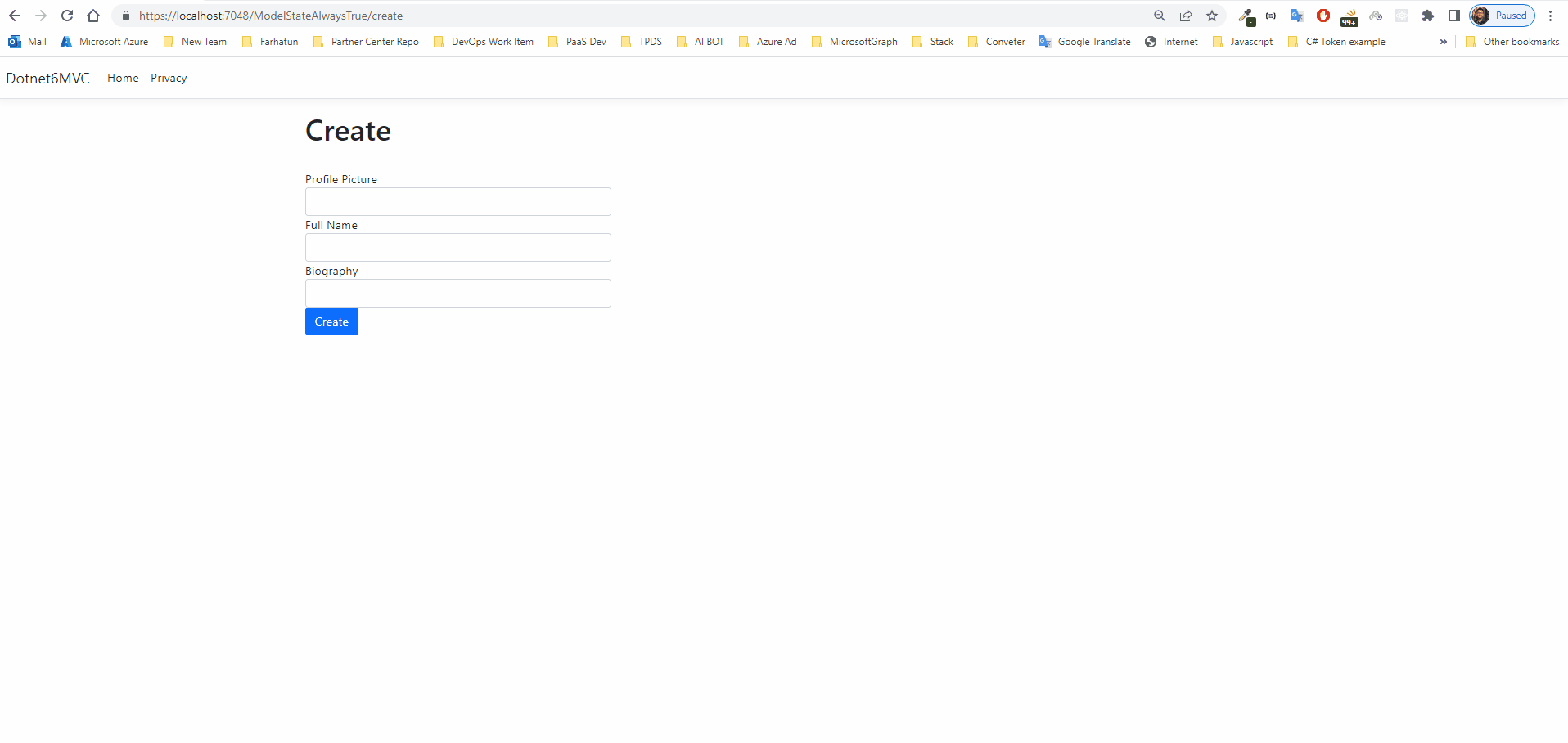This screenshot has height=743, width=1568.
Task: Reload the page with the refresh icon
Action: pyautogui.click(x=66, y=16)
